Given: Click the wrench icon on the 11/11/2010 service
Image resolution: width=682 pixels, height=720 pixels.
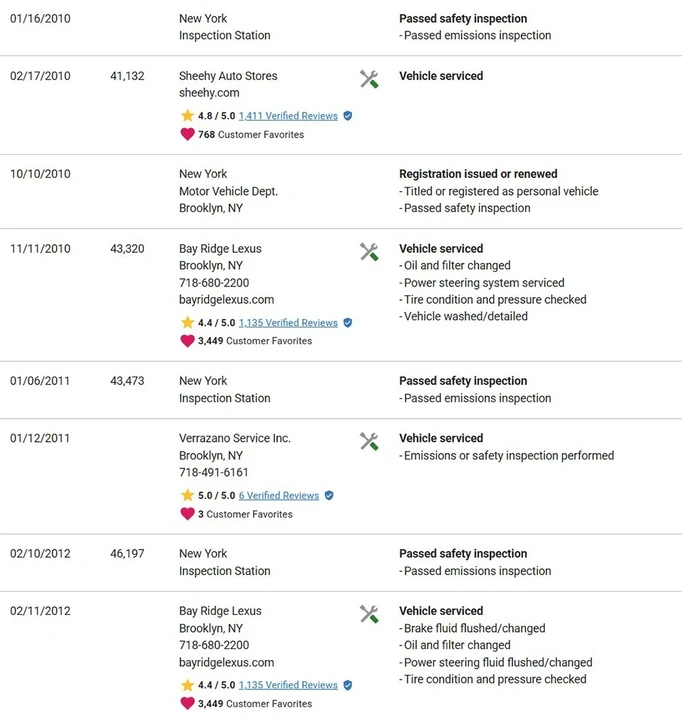Looking at the screenshot, I should [369, 252].
